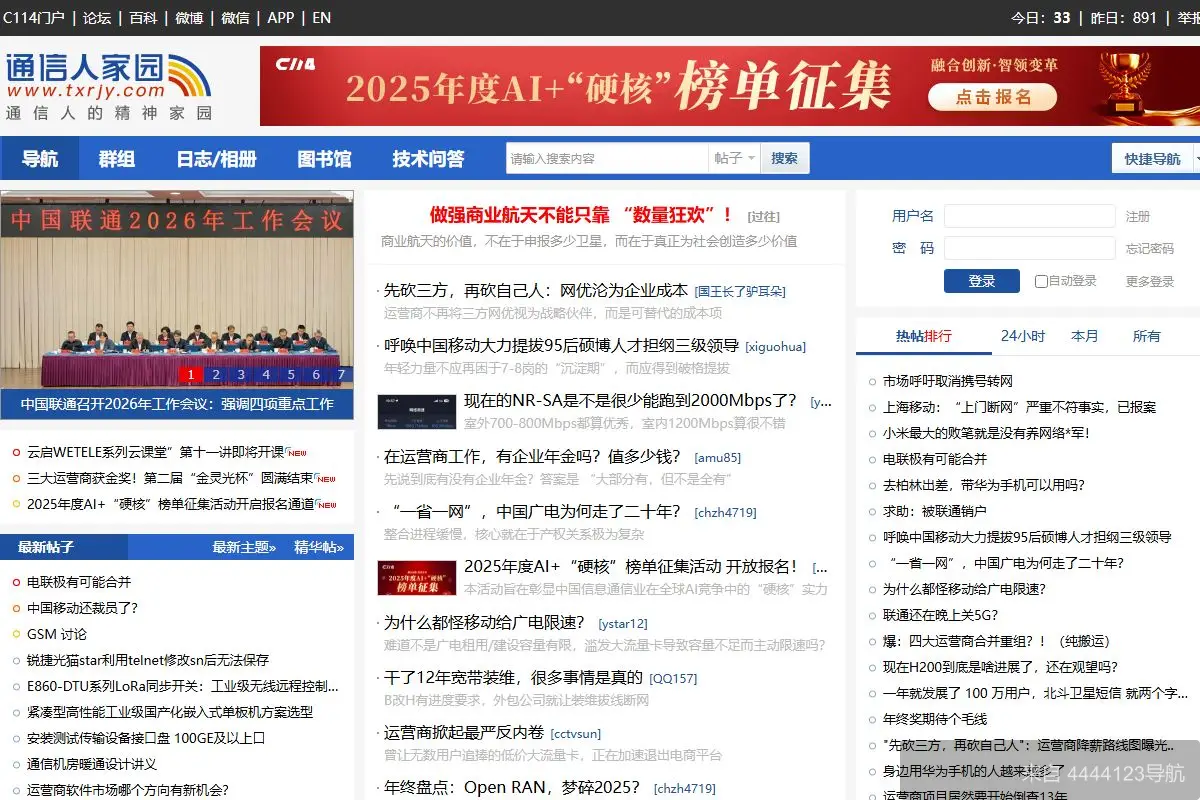Screen dimensions: 1200x800
Task: Open post 运营商掀起最严反内卷
Action: (464, 732)
